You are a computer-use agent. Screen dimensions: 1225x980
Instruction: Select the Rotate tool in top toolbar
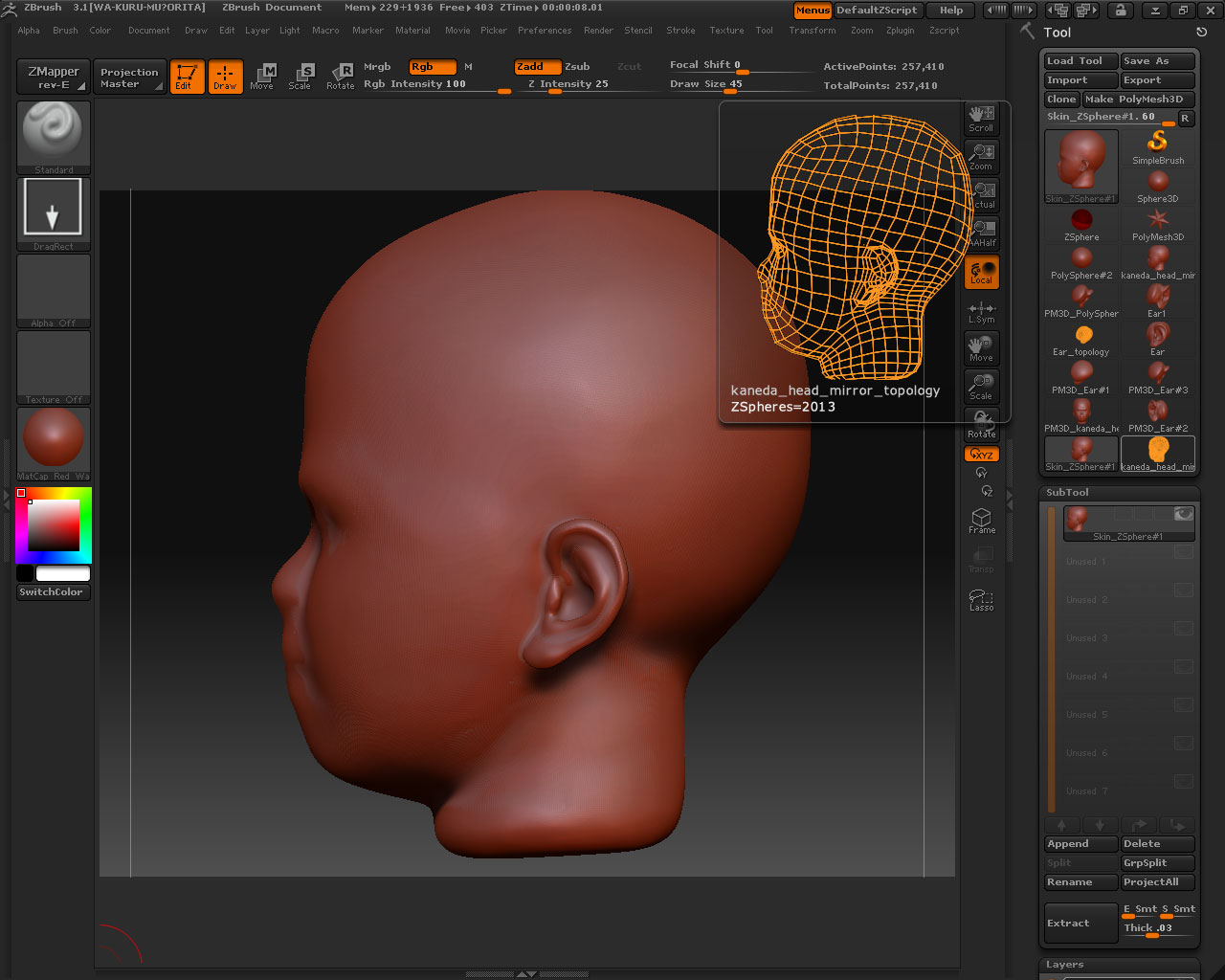(340, 77)
